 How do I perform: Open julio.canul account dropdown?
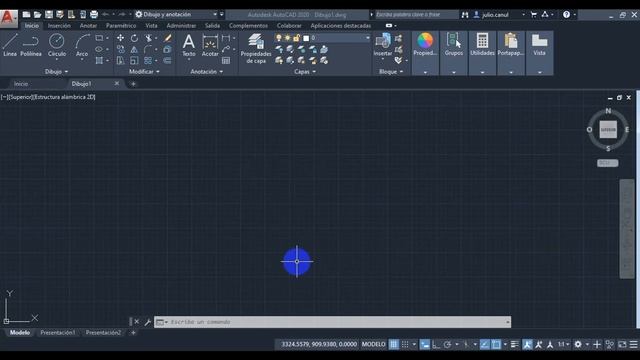[499, 15]
